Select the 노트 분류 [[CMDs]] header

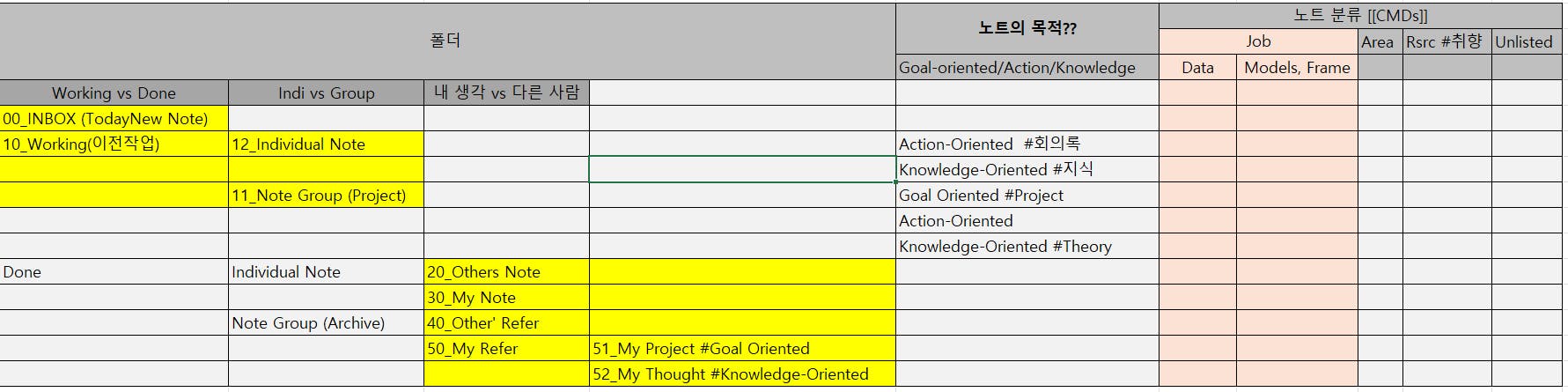pos(1361,15)
